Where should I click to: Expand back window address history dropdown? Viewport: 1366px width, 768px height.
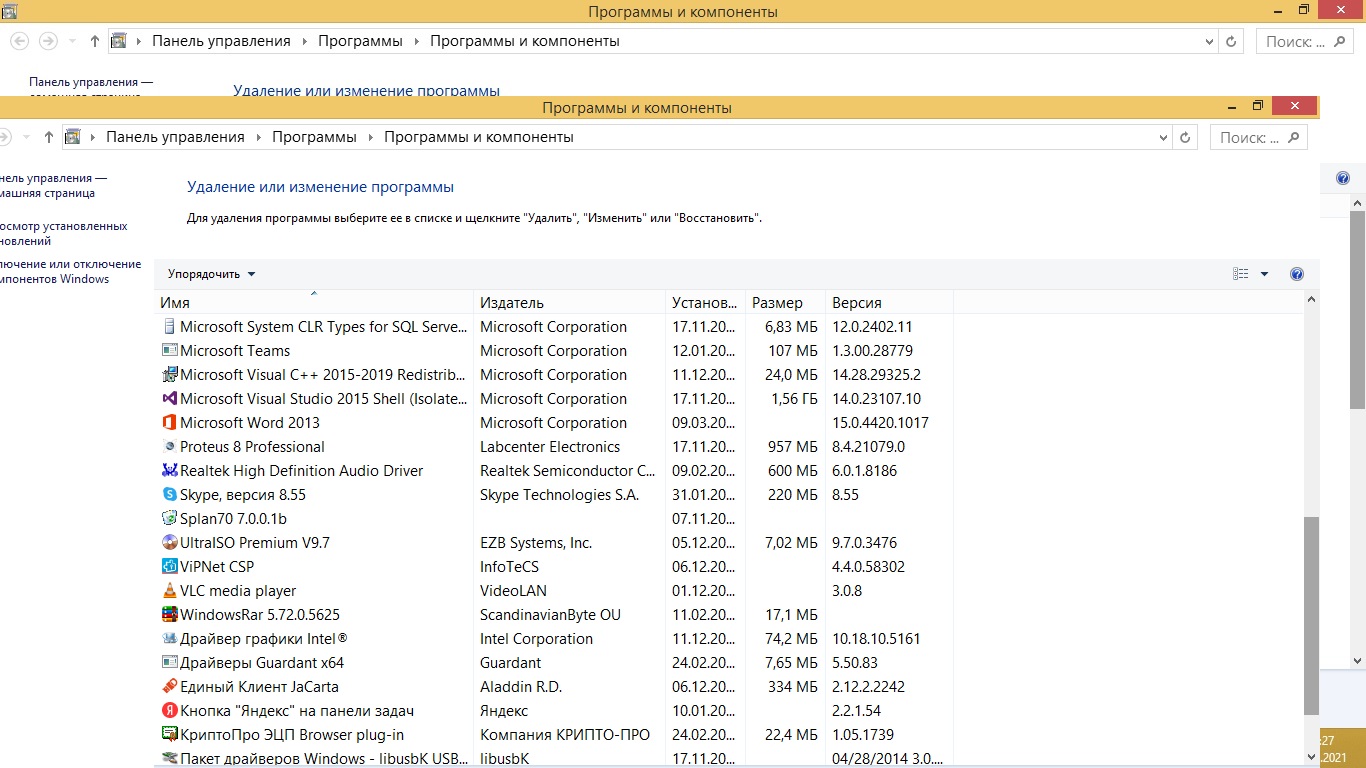[x=1209, y=41]
